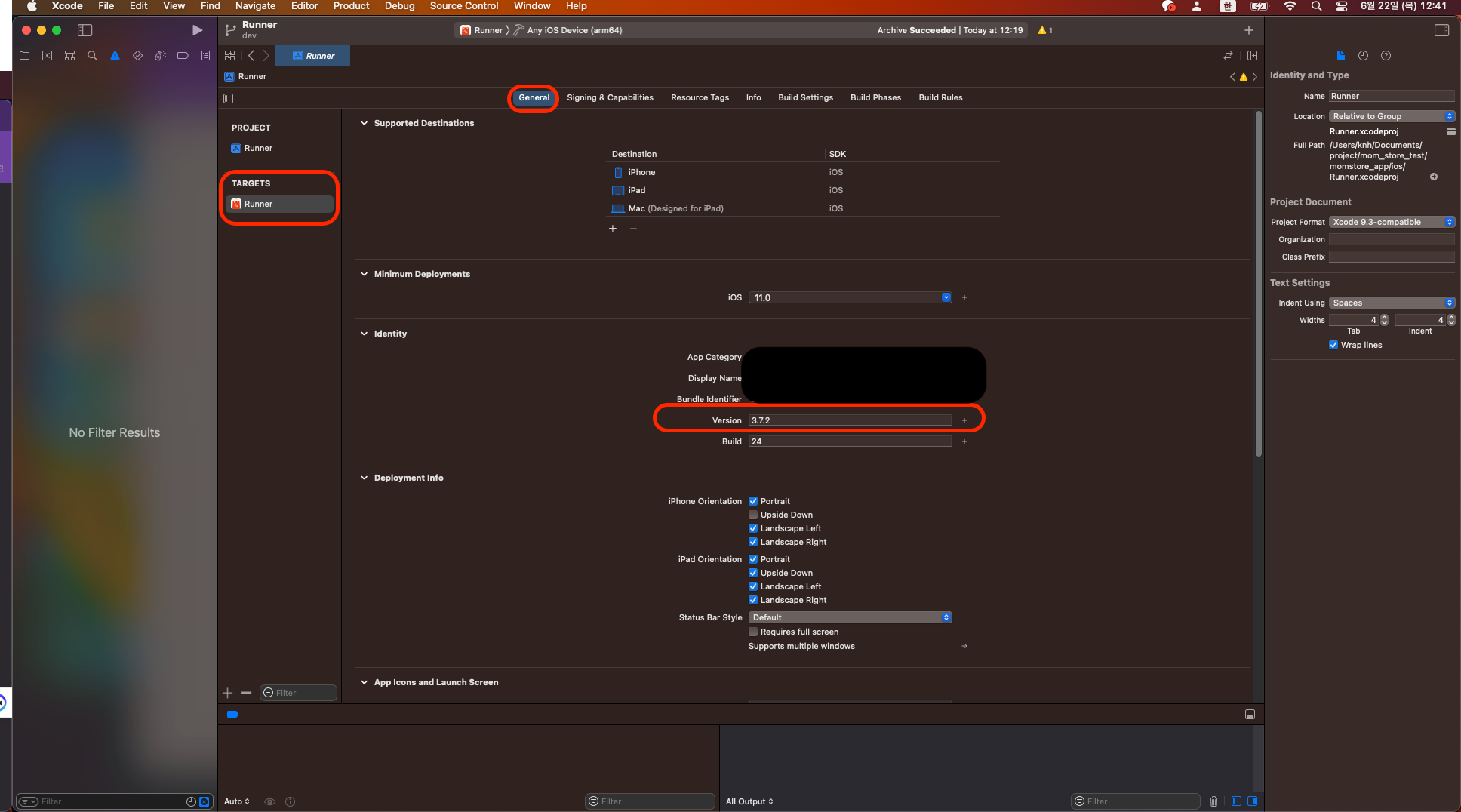This screenshot has width=1461, height=812.
Task: Show the File inspector
Action: (x=1340, y=55)
